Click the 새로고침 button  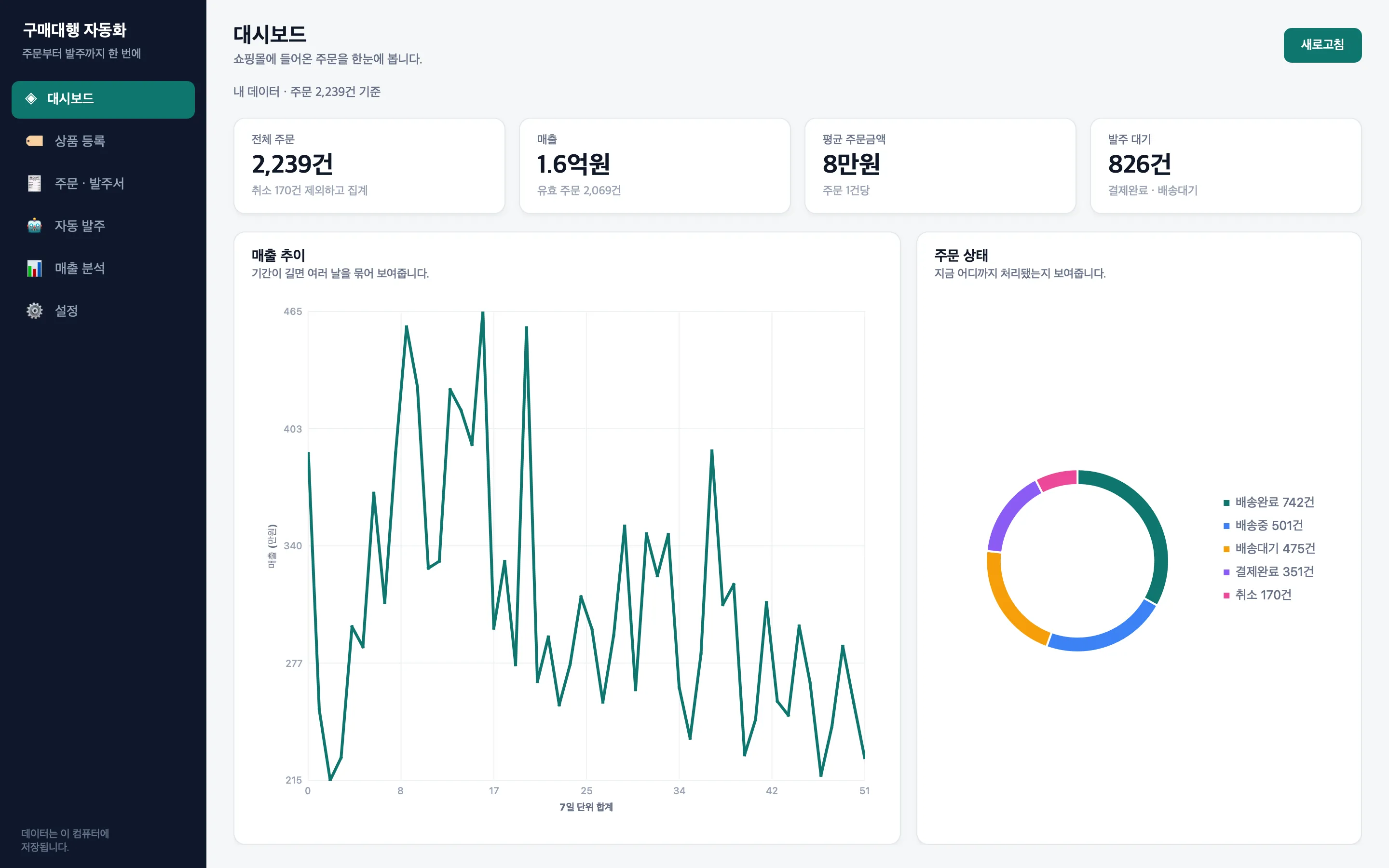coord(1322,45)
